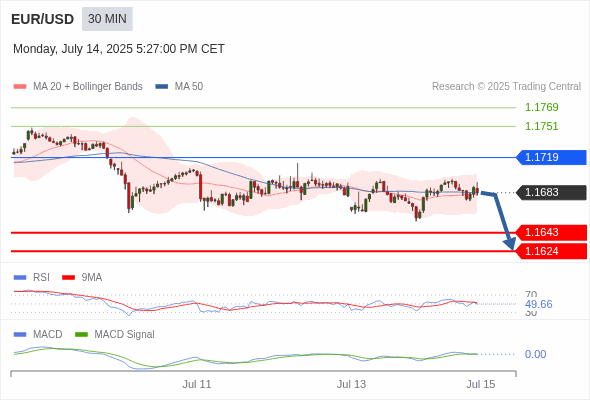Open the Research © 2025 Trading Central credit
Screen dimensions: 590x400
click(506, 87)
